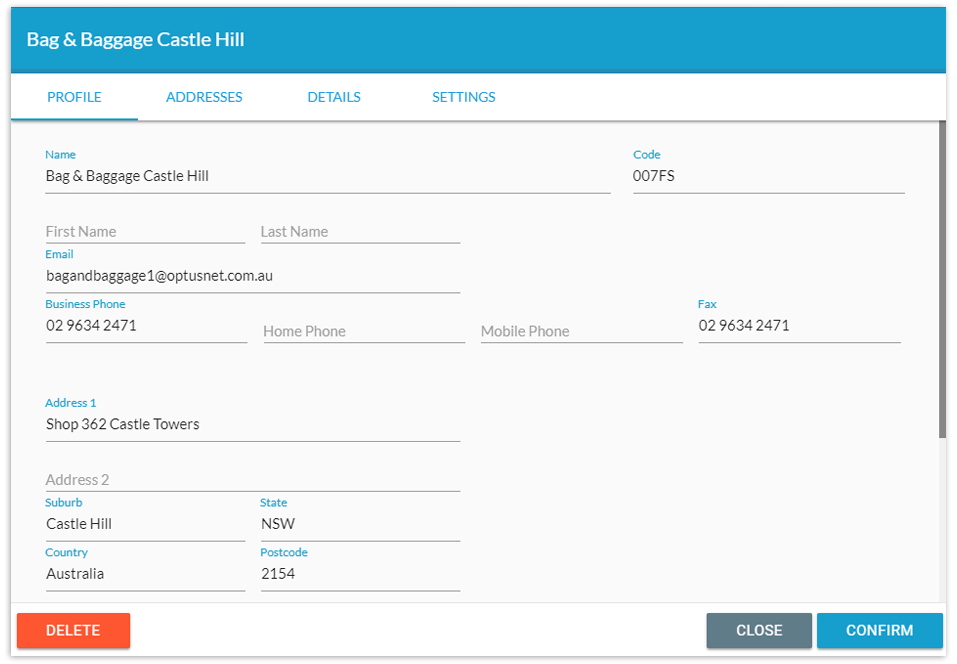Focus the empty Address 2 field
Image resolution: width=957 pixels, height=664 pixels.
pyautogui.click(x=253, y=480)
